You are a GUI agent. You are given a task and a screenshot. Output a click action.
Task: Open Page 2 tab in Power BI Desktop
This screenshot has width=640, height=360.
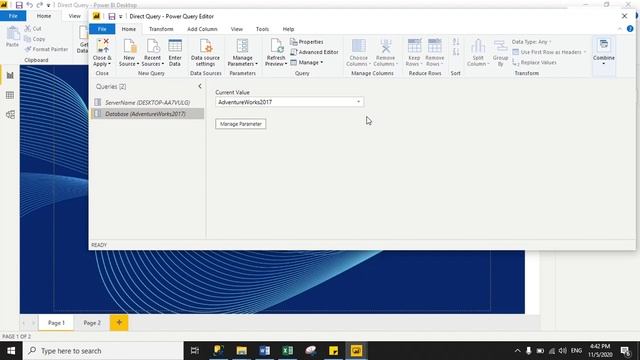click(92, 323)
